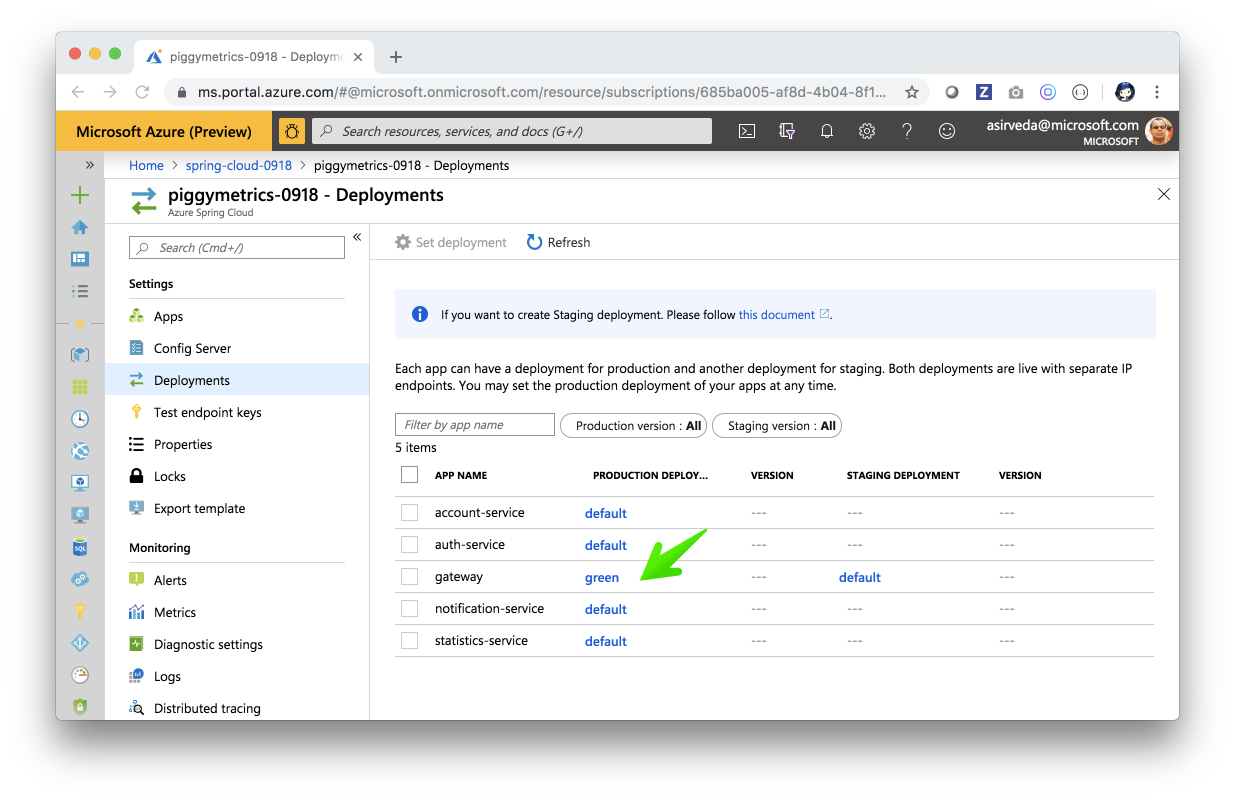The image size is (1235, 800).
Task: Open a new browser tab
Action: point(396,57)
